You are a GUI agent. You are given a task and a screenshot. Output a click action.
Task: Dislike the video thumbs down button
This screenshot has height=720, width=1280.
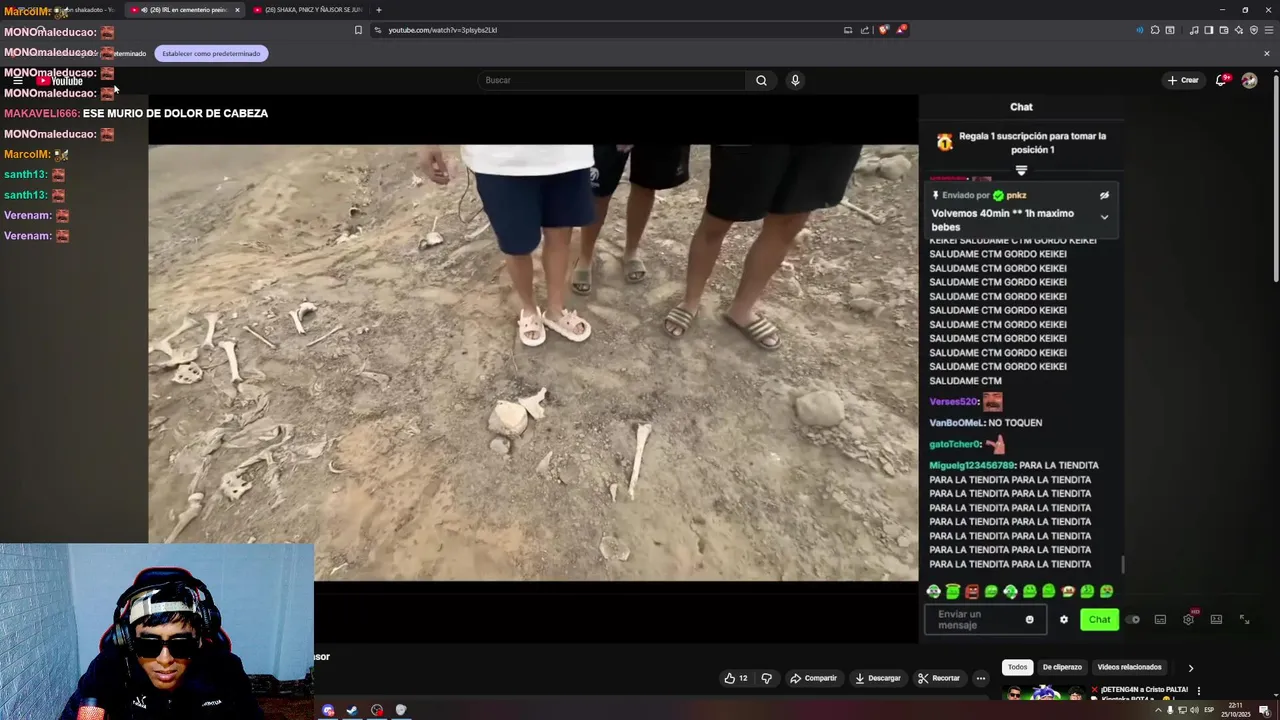coord(766,678)
